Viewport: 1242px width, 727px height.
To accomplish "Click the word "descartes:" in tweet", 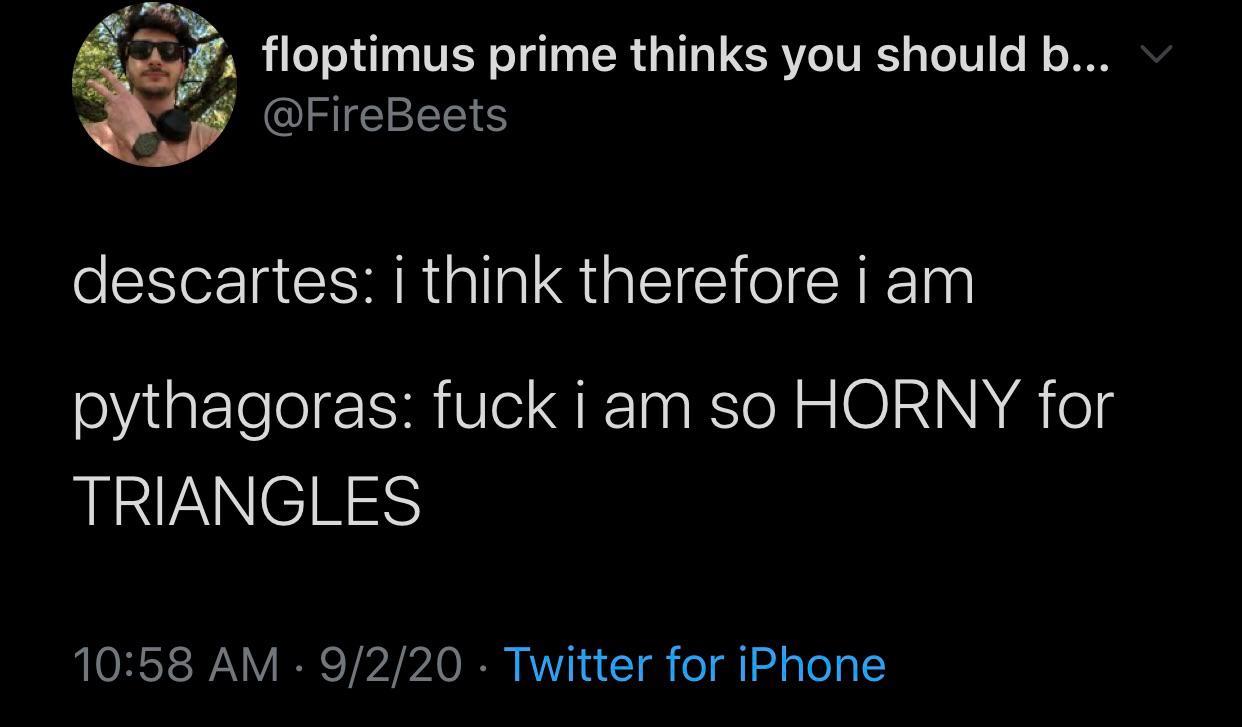I will [218, 281].
